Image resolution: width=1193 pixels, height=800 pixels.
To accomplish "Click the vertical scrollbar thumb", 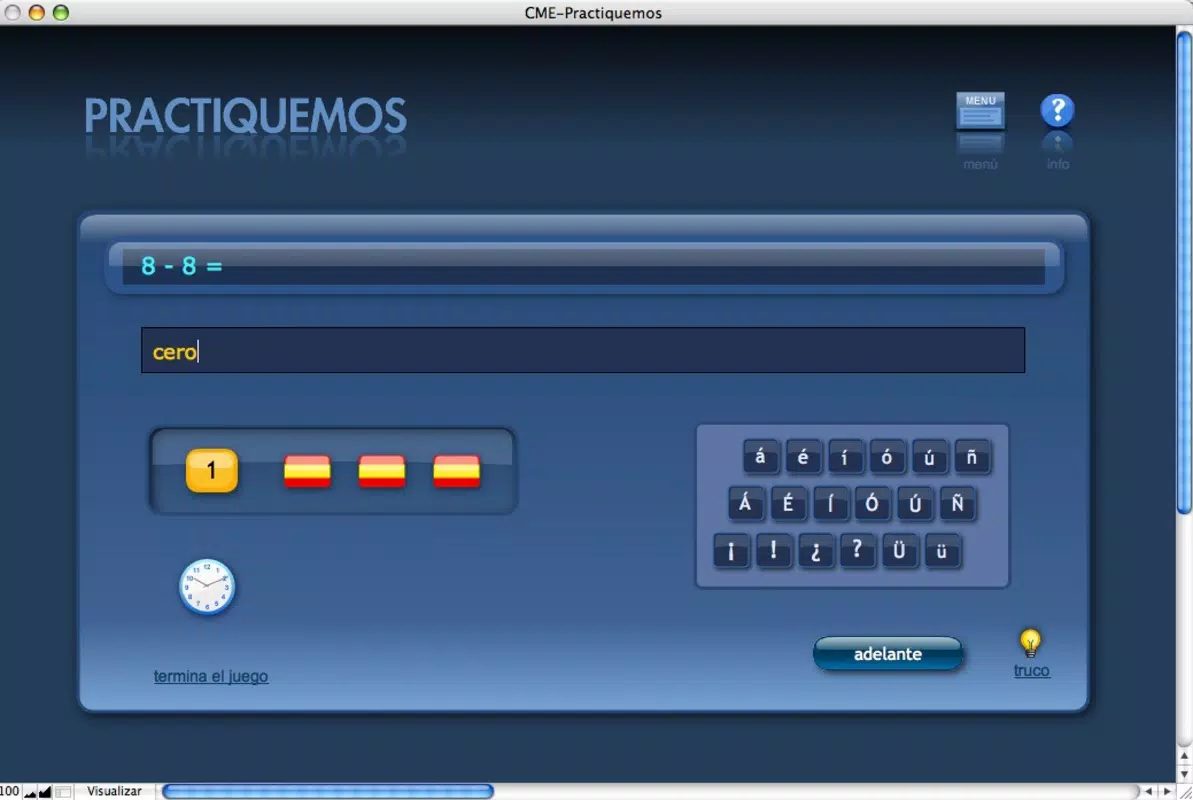I will pyautogui.click(x=1185, y=272).
